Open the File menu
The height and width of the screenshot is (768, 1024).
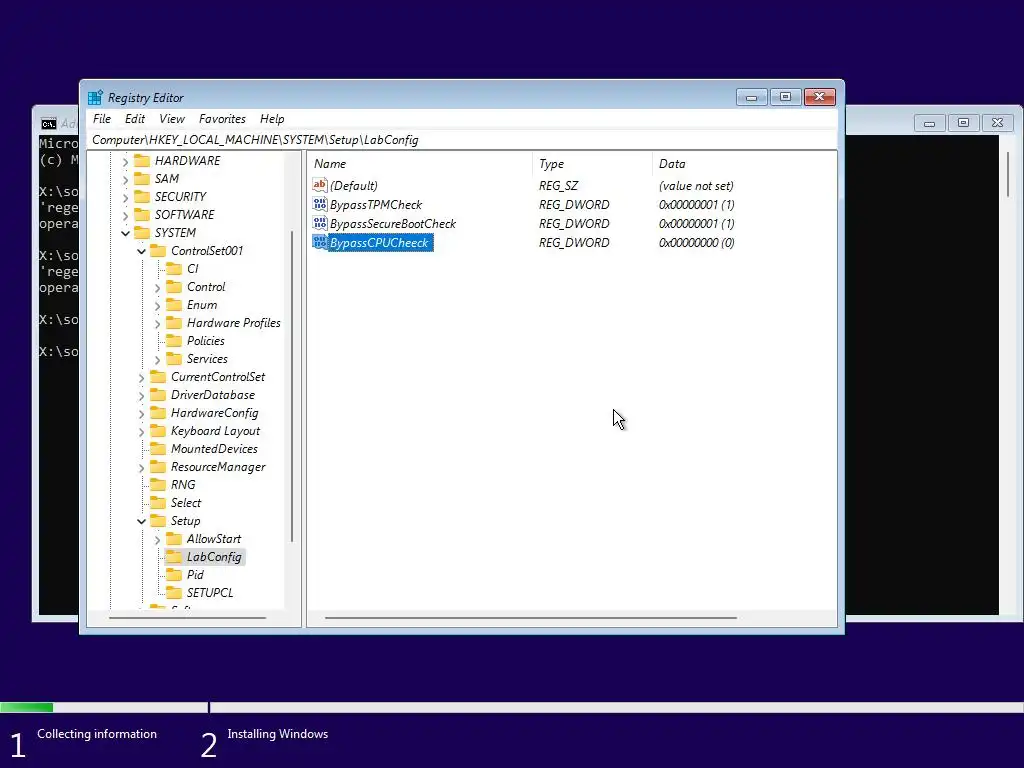pos(102,119)
